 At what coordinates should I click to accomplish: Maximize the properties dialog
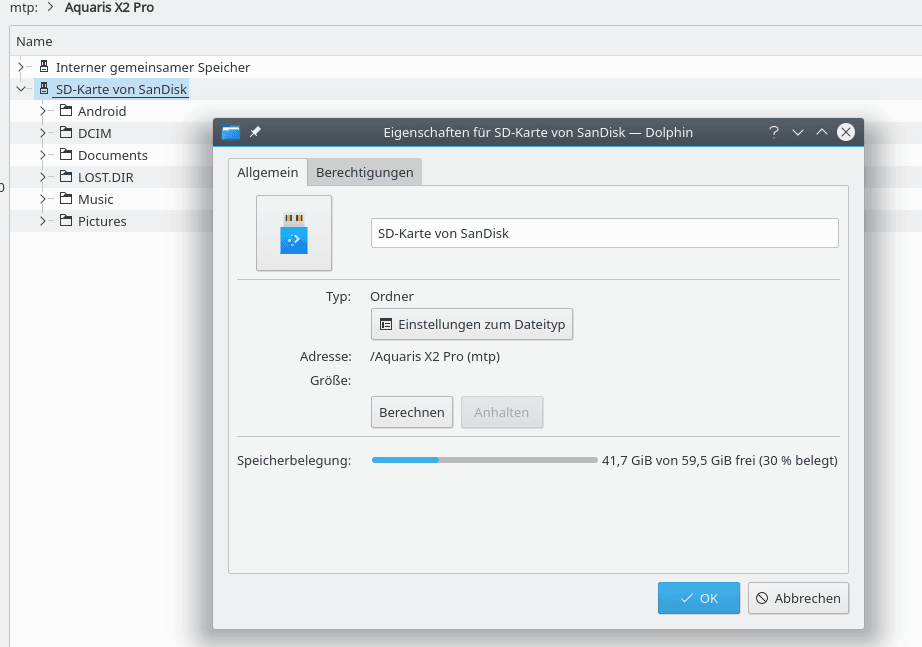click(x=821, y=132)
